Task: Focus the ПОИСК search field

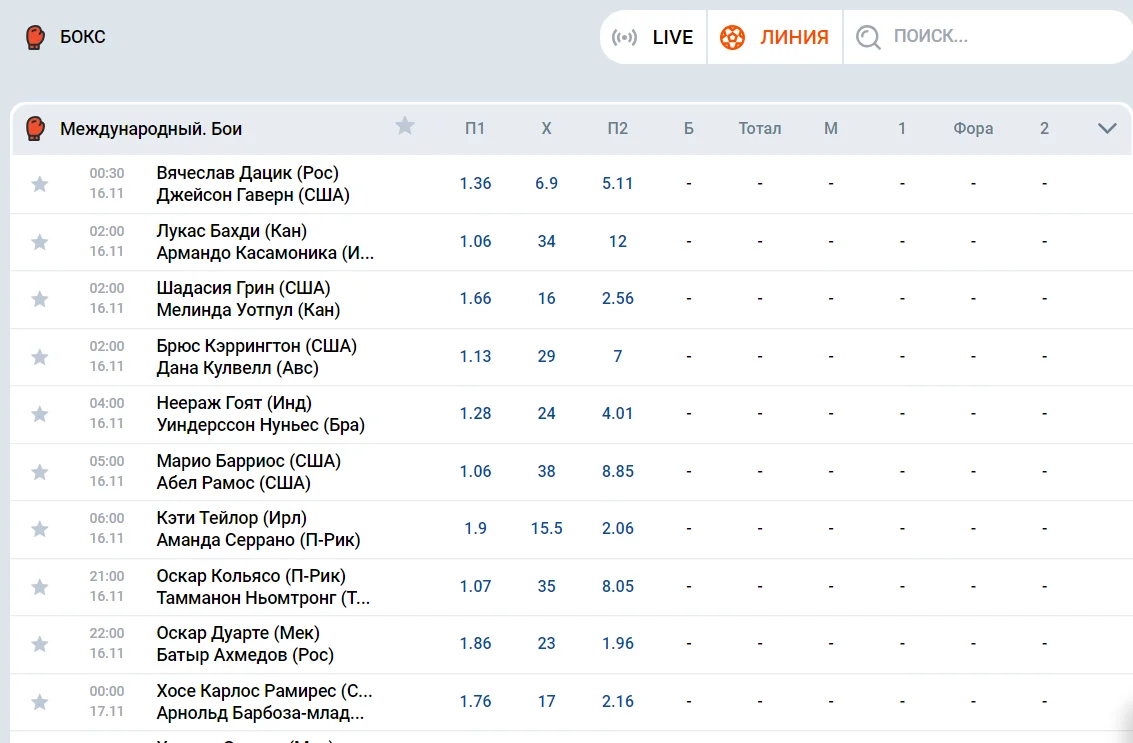Action: click(x=988, y=37)
